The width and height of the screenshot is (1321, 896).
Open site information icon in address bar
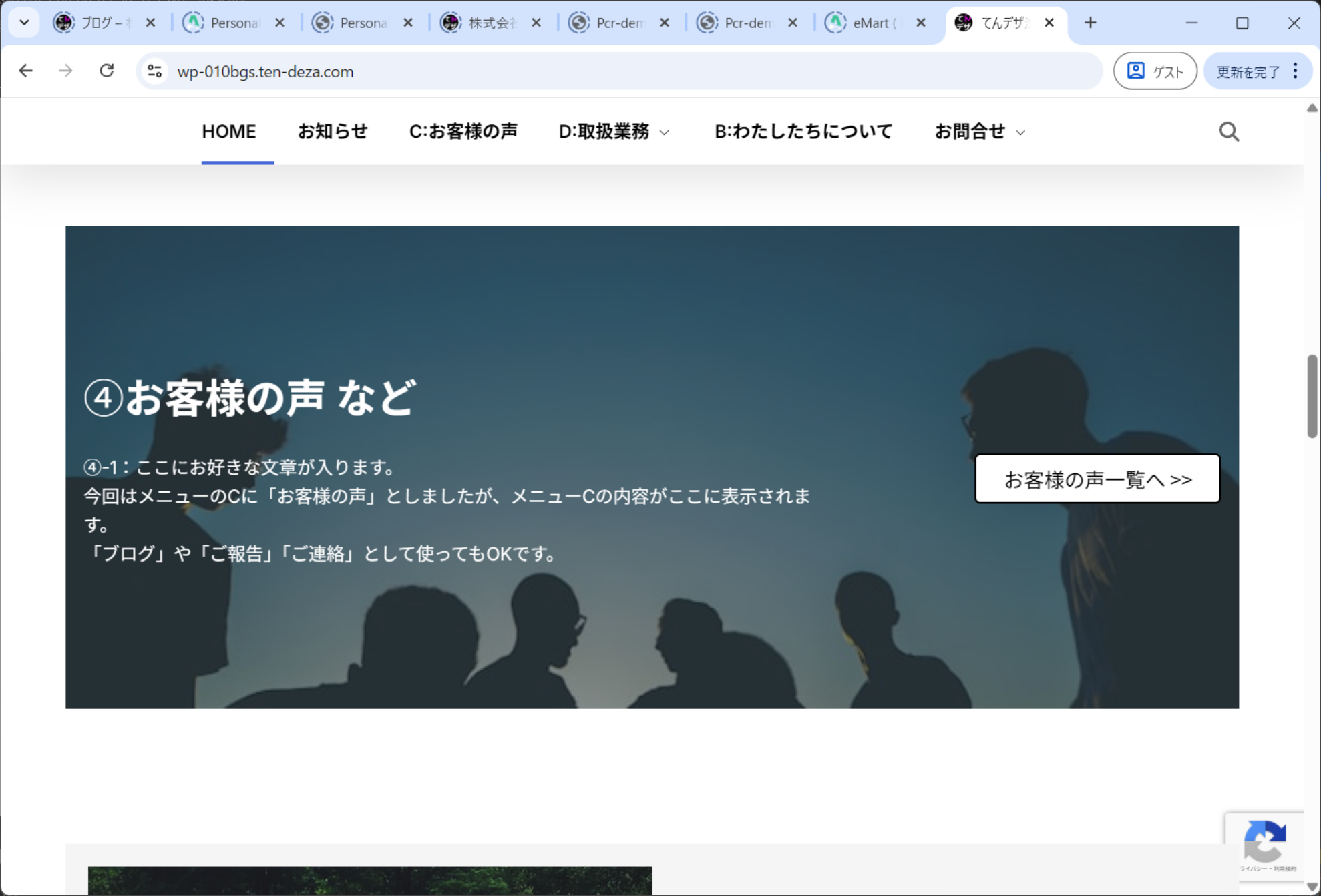pyautogui.click(x=155, y=71)
